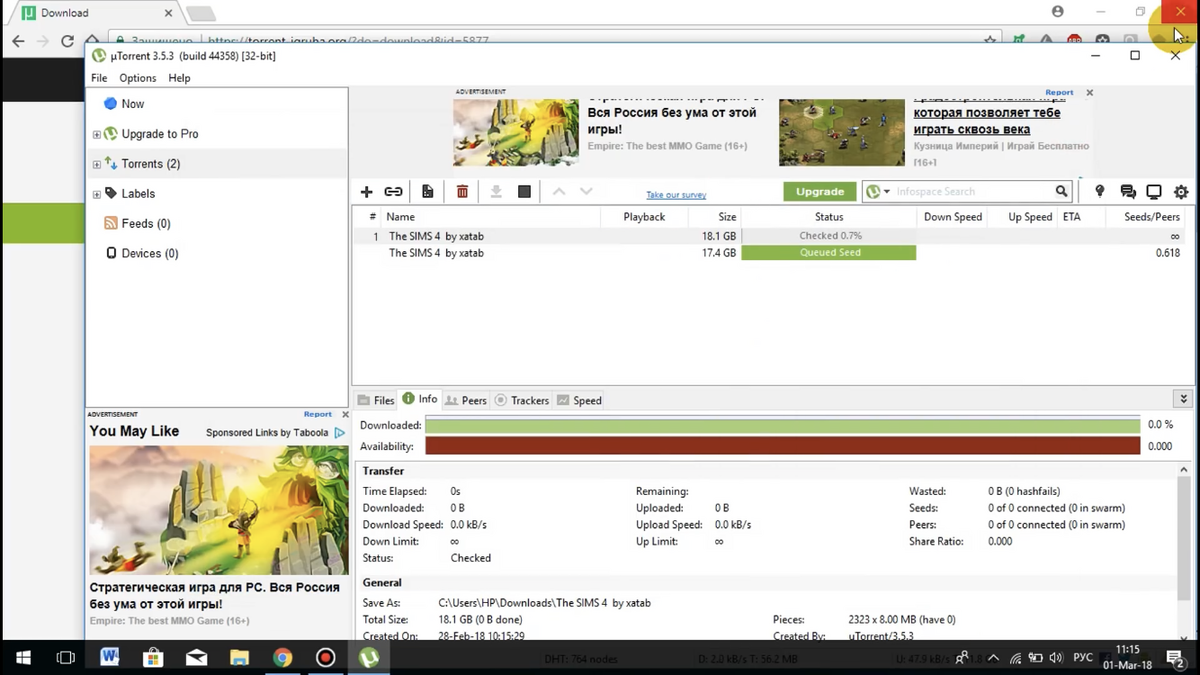Collapse the detail pane with chevron button
This screenshot has width=1200, height=675.
pyautogui.click(x=1184, y=399)
